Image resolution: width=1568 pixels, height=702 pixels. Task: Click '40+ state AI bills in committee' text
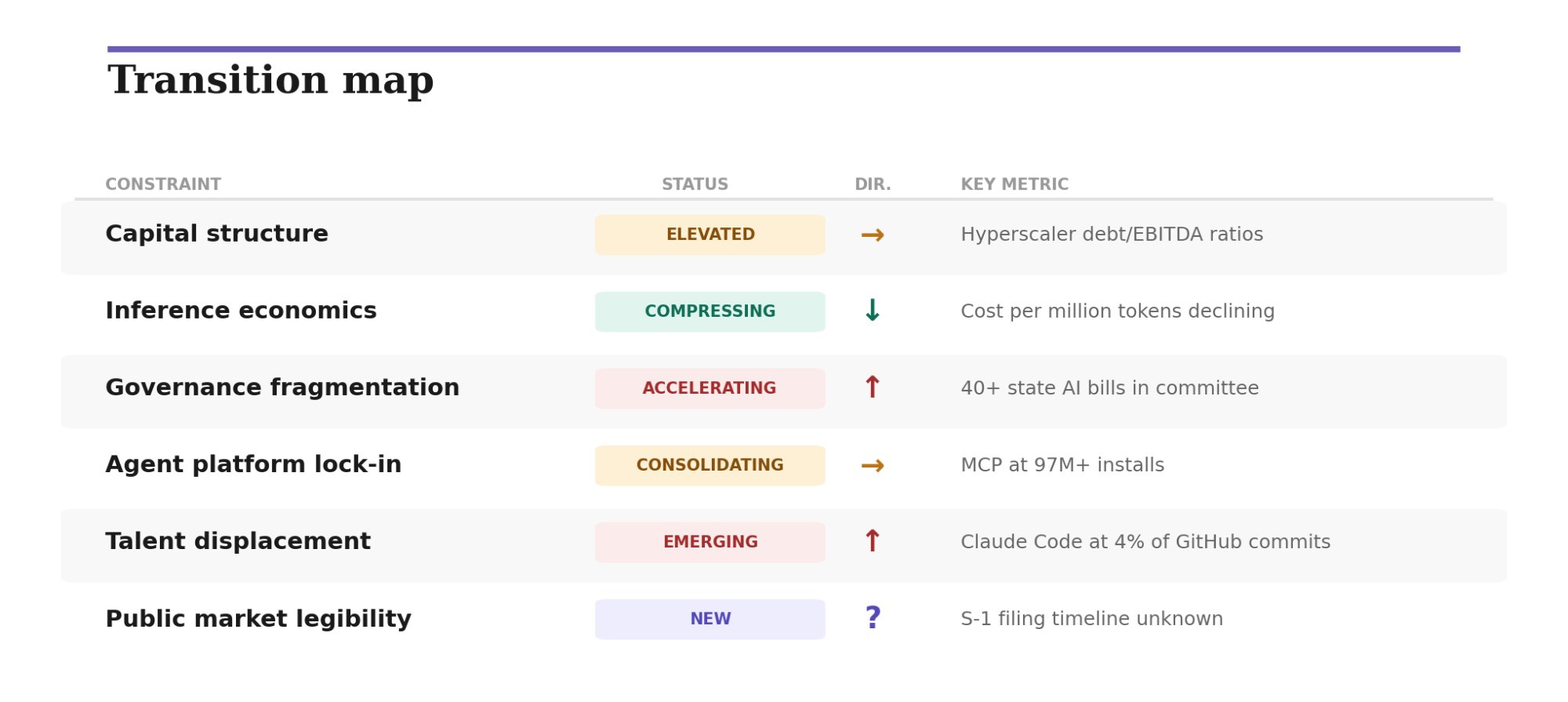pyautogui.click(x=1109, y=388)
